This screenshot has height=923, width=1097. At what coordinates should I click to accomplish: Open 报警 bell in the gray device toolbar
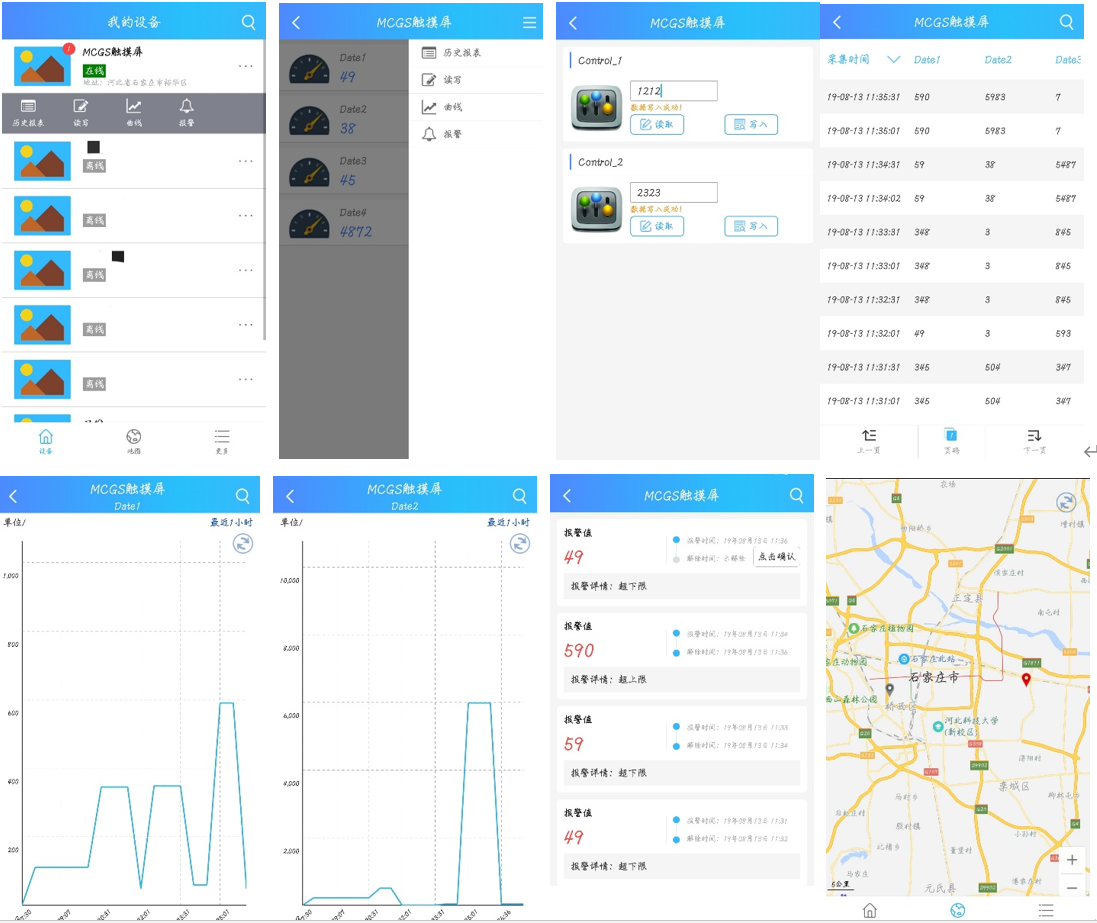(x=186, y=113)
